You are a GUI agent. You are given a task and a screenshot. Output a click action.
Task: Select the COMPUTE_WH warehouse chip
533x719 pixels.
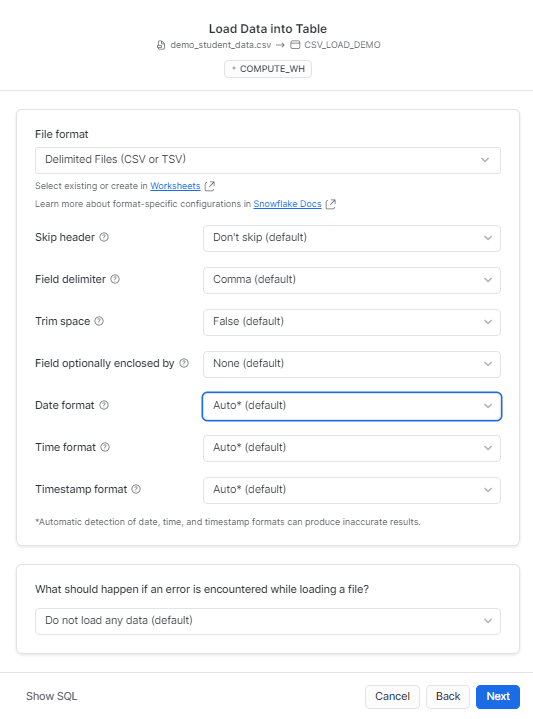pyautogui.click(x=268, y=69)
